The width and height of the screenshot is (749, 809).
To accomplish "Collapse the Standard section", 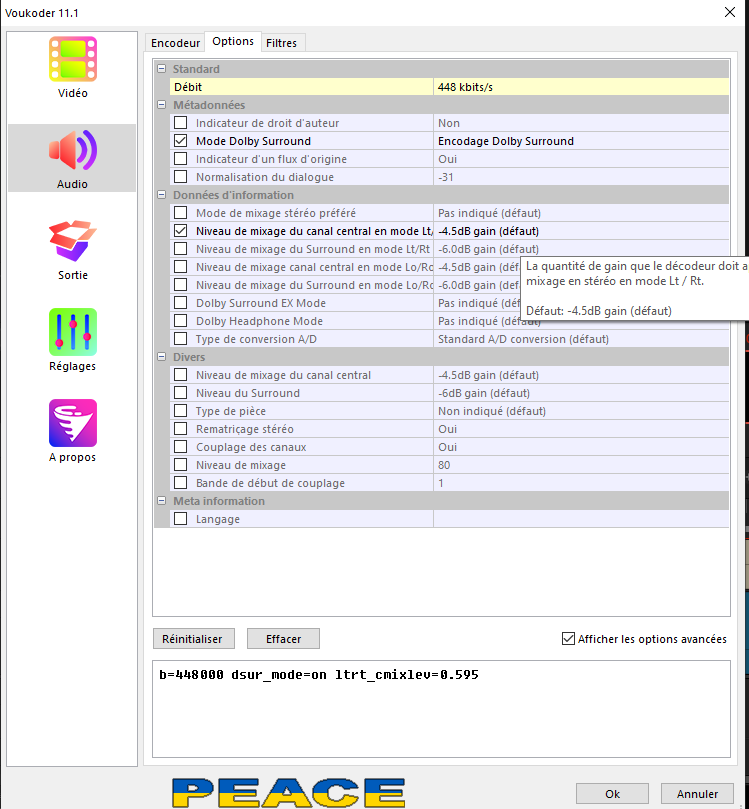I will coord(161,69).
